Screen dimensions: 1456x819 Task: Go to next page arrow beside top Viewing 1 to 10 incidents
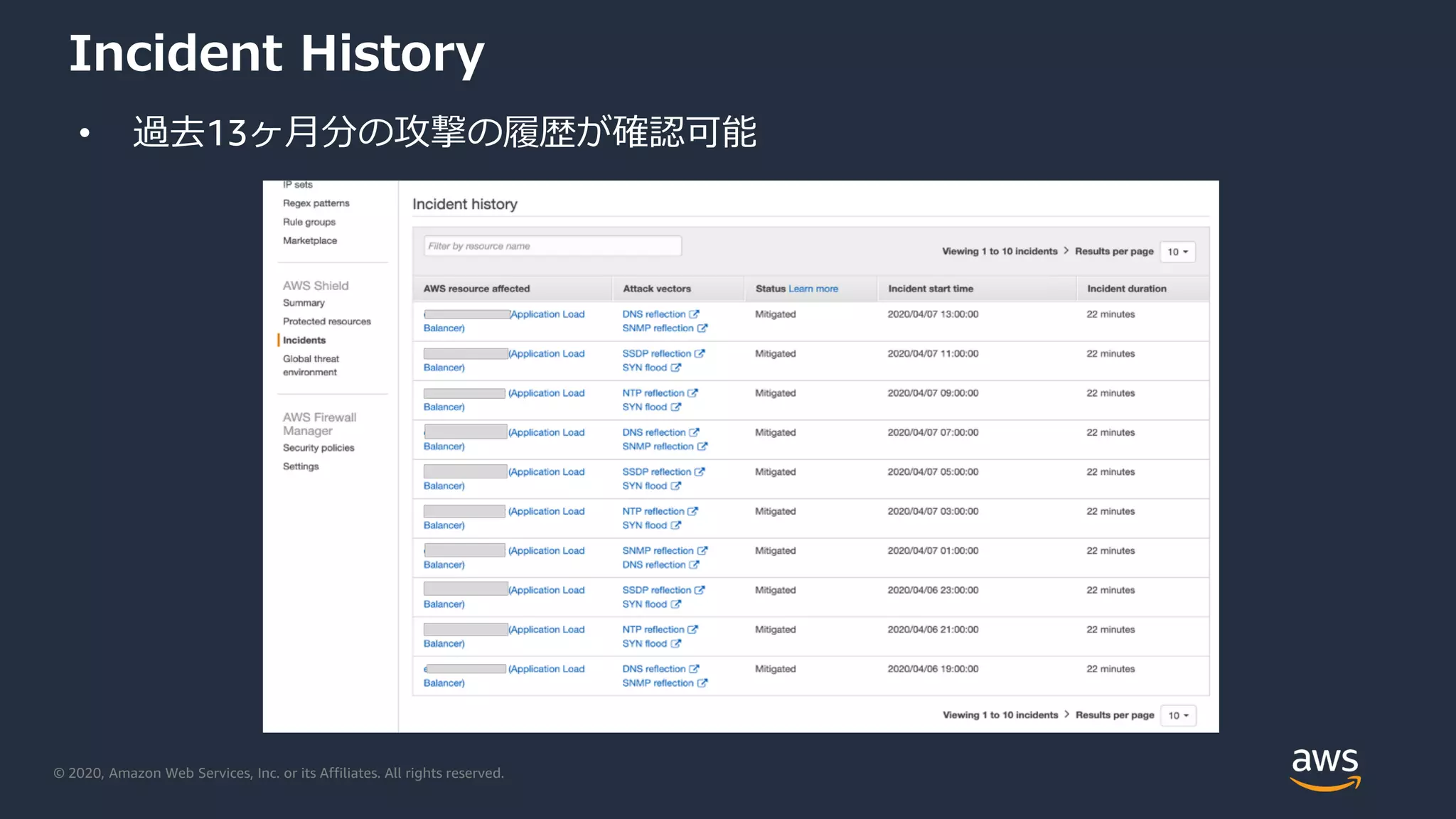click(x=1066, y=250)
